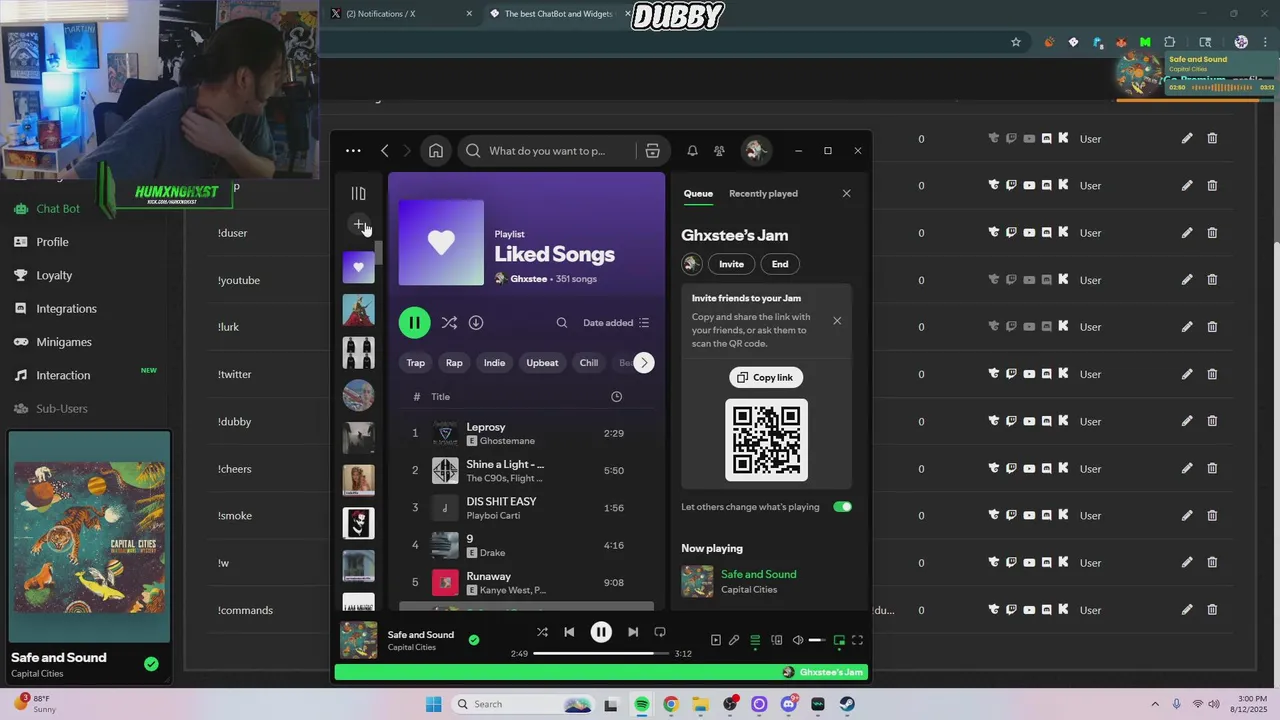Skip to next track
The image size is (1280, 720).
[633, 632]
